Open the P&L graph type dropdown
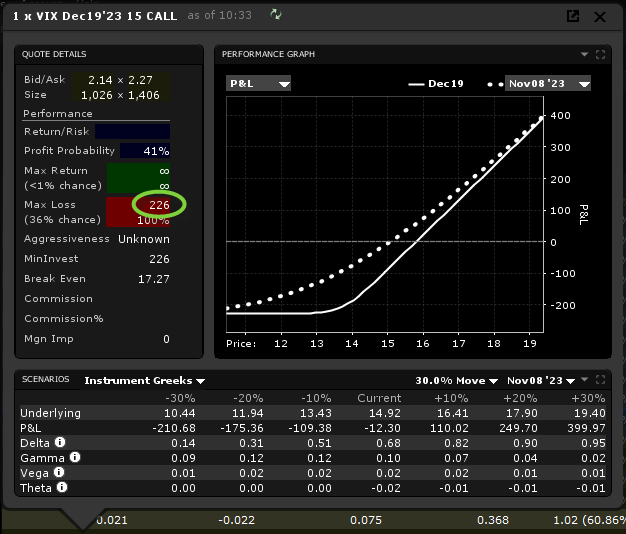 258,83
